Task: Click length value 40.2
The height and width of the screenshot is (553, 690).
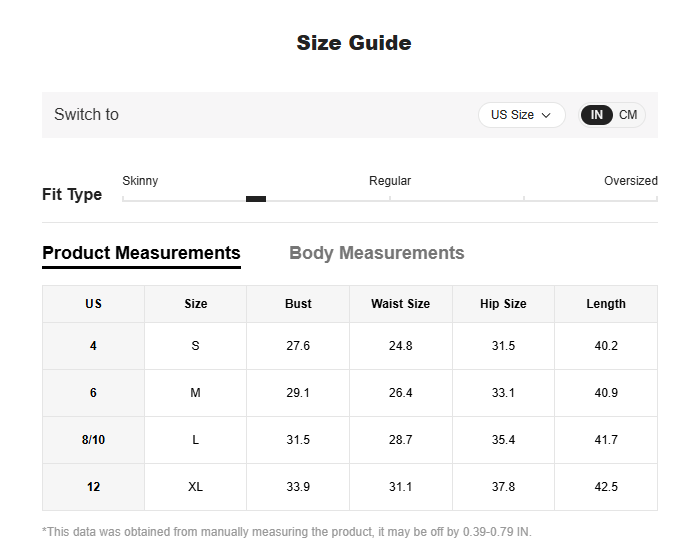Action: tap(606, 346)
